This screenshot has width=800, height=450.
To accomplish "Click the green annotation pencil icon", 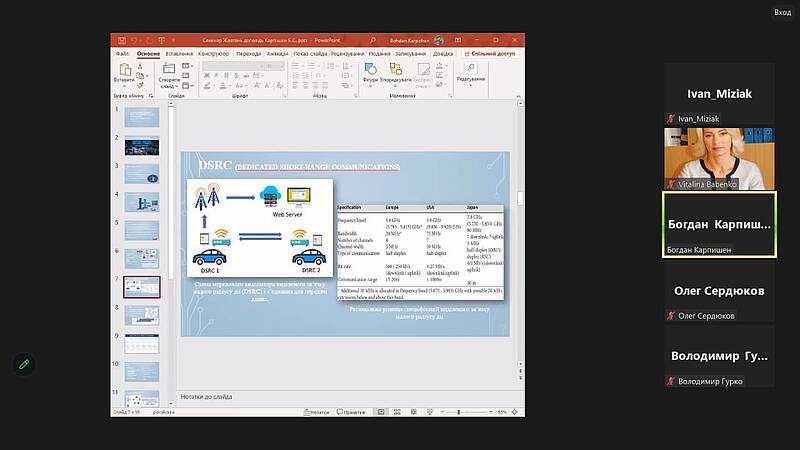I will (23, 364).
